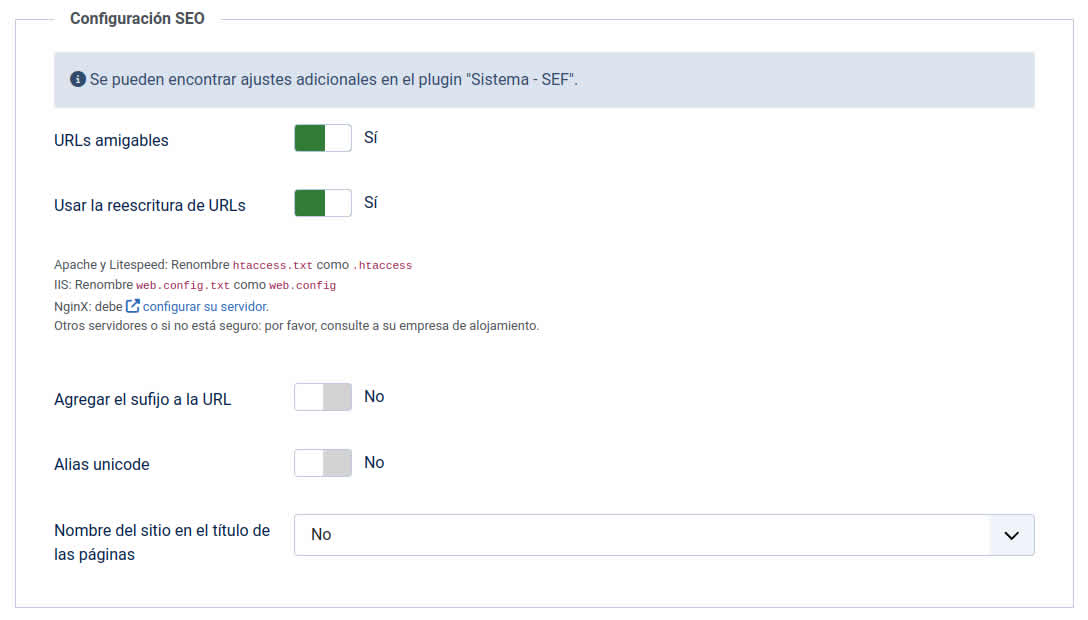Click the "Sí" text next to URLs amigables
The height and width of the screenshot is (620, 1088).
[x=371, y=137]
